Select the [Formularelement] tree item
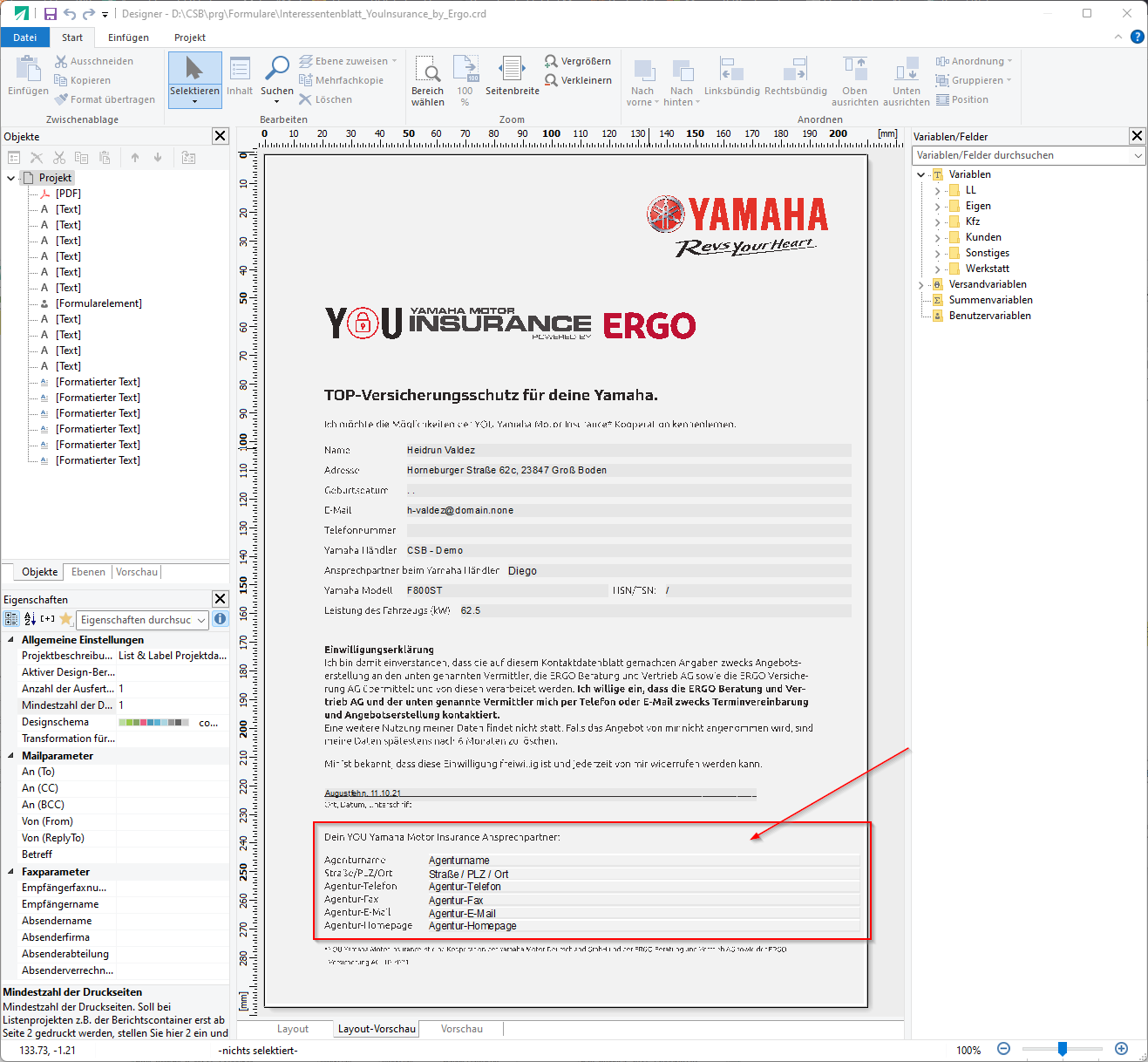The image size is (1148, 1062). click(x=98, y=303)
